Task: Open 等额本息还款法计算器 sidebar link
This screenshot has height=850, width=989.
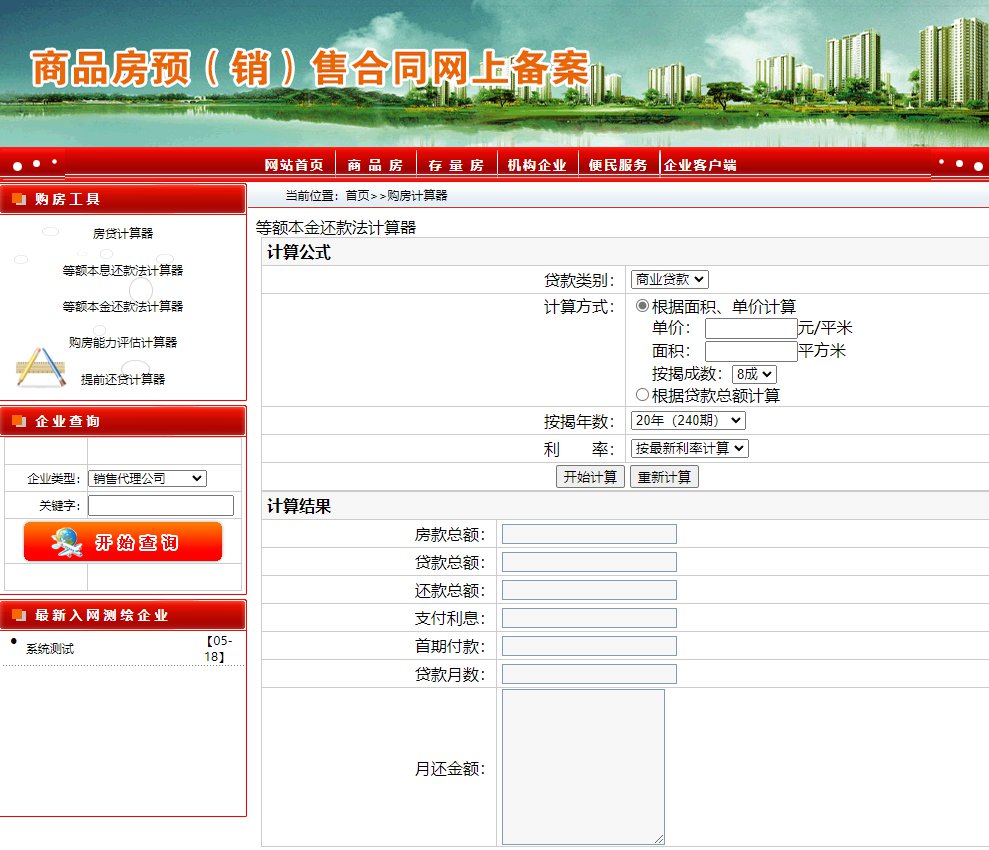Action: point(123,270)
